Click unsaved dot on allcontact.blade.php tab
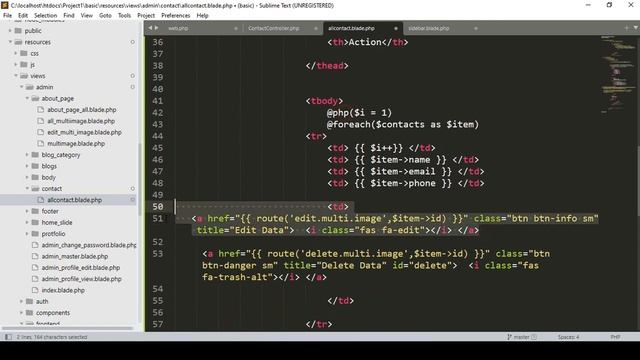The image size is (640, 360). [396, 29]
